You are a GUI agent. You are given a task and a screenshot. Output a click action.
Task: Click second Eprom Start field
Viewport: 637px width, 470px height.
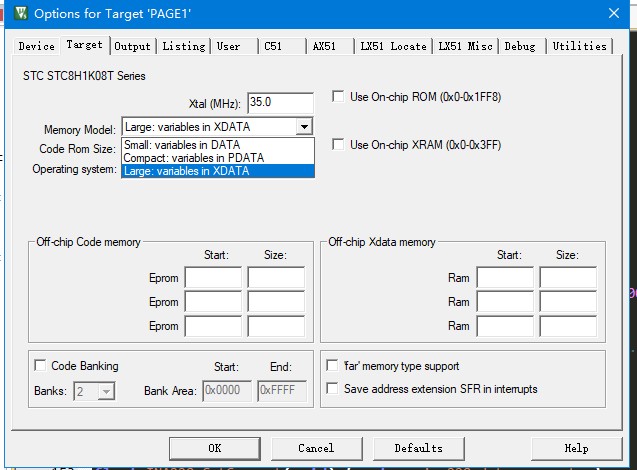(213, 302)
